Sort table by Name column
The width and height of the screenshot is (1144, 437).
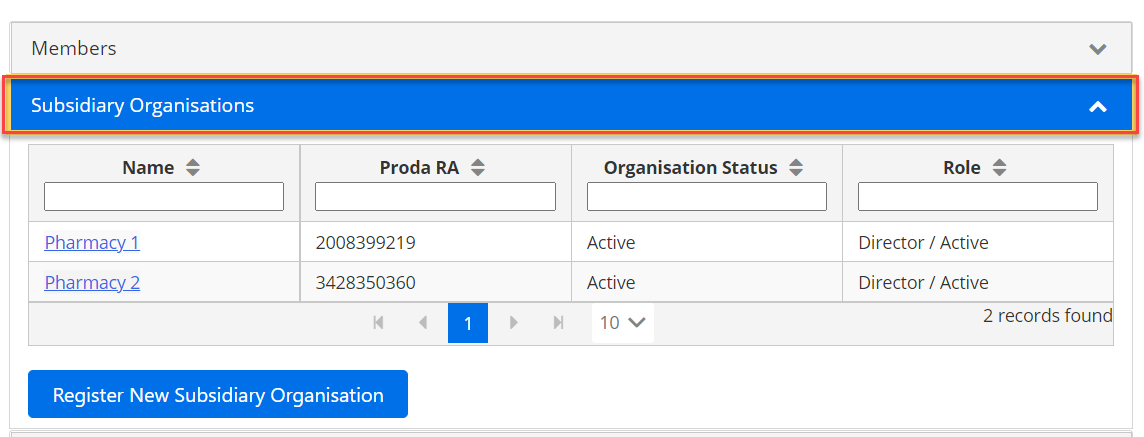tap(193, 168)
